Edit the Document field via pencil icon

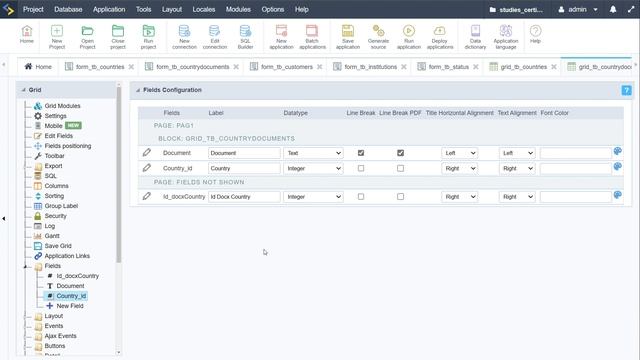147,153
